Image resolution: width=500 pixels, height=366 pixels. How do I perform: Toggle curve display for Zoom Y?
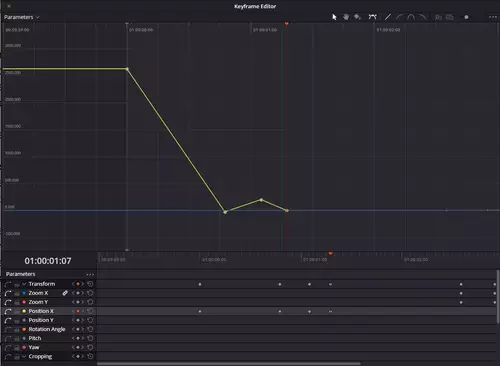point(8,302)
